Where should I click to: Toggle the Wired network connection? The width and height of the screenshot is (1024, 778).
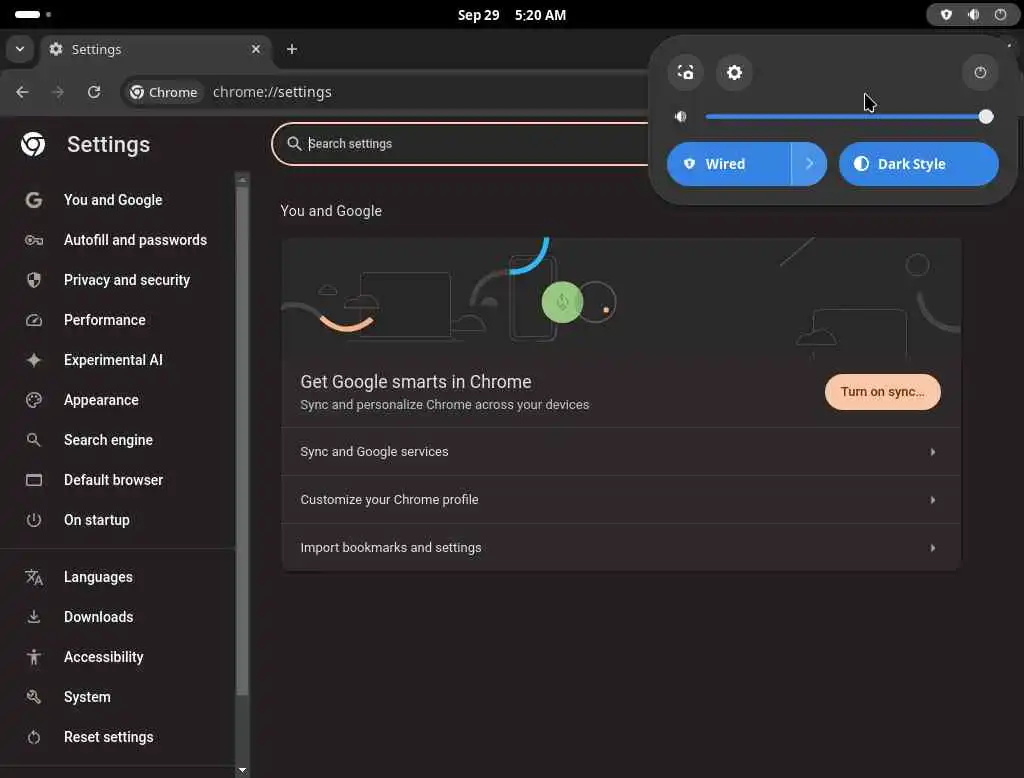pos(728,164)
